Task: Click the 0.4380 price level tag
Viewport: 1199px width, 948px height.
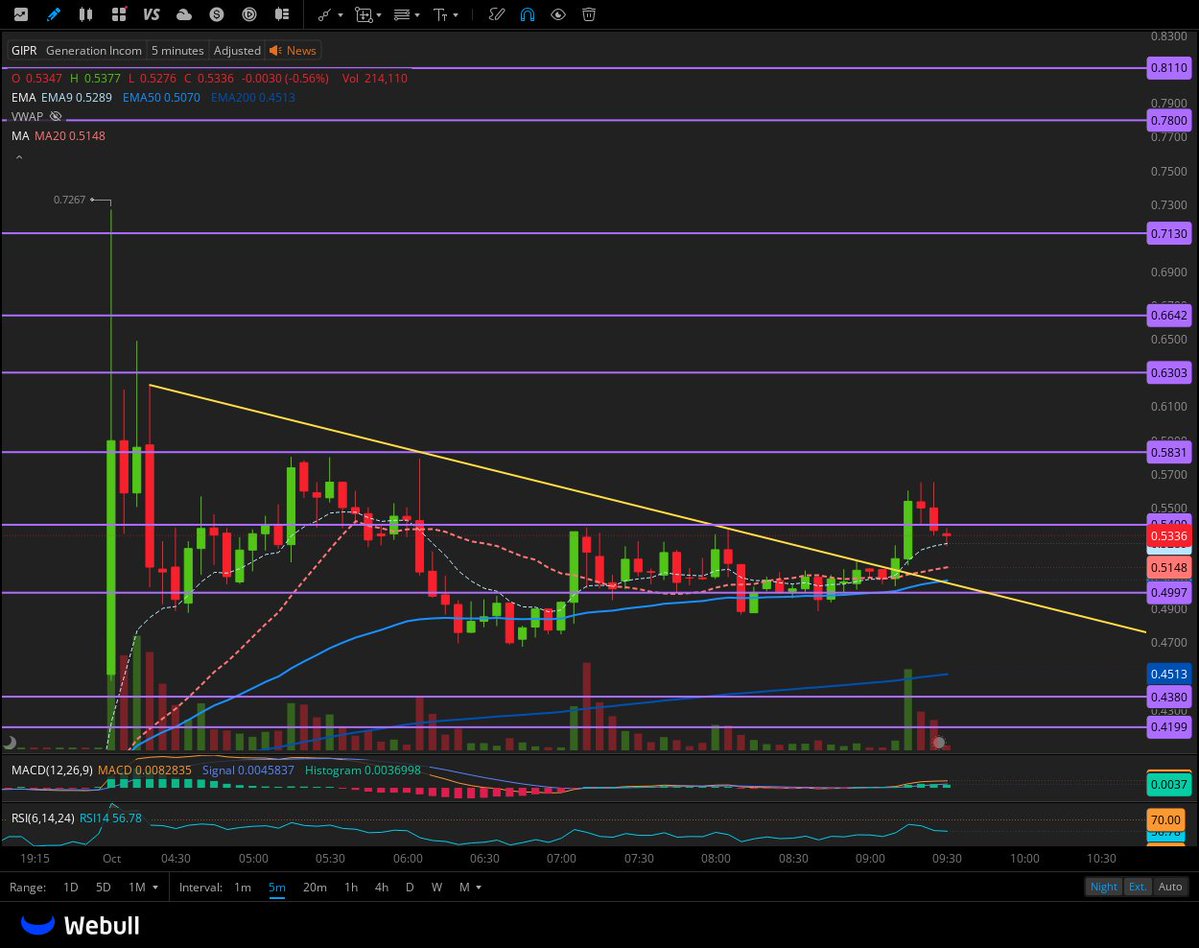Action: pyautogui.click(x=1169, y=696)
